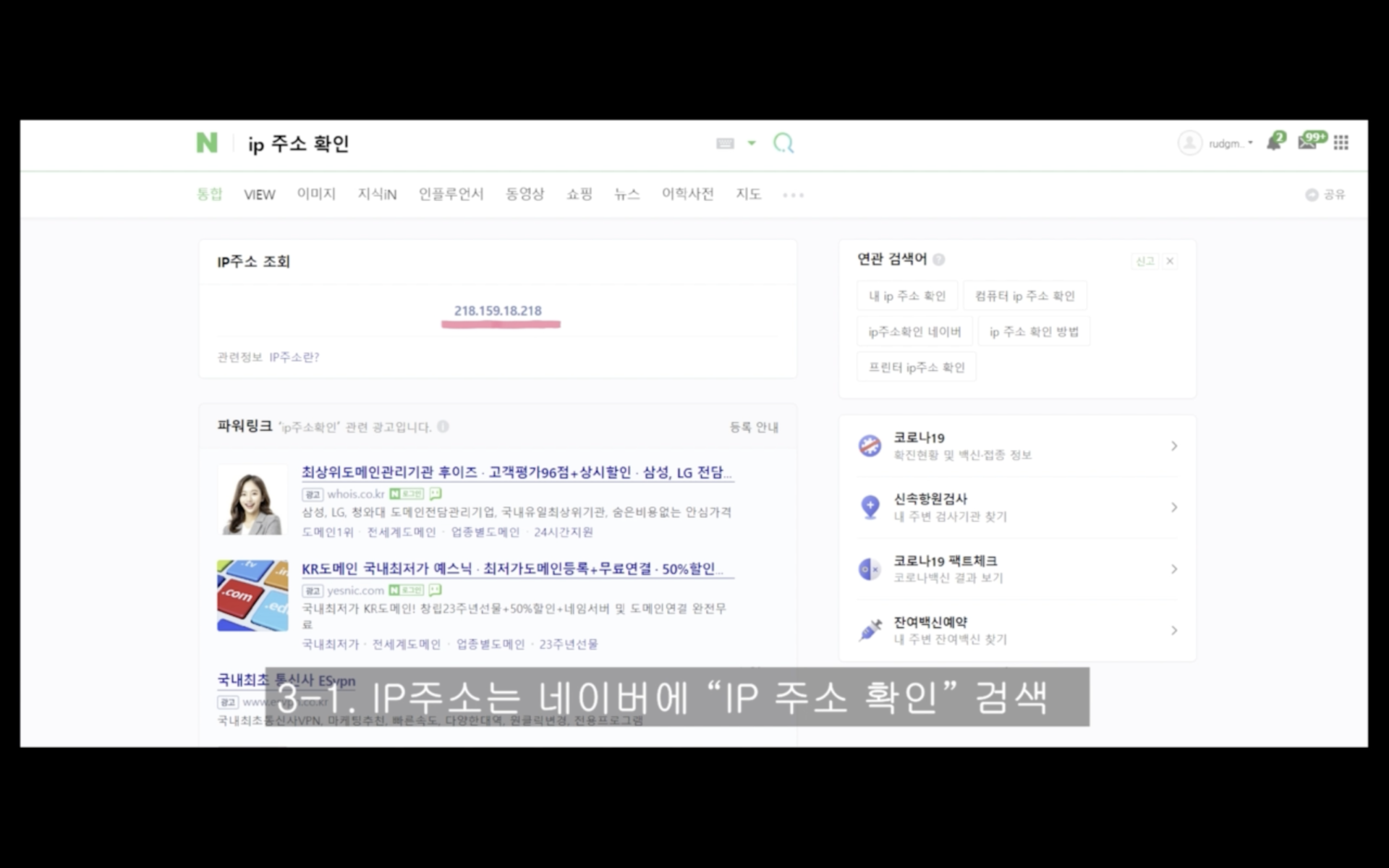Click the user profile avatar icon
This screenshot has width=1389, height=868.
(x=1190, y=143)
